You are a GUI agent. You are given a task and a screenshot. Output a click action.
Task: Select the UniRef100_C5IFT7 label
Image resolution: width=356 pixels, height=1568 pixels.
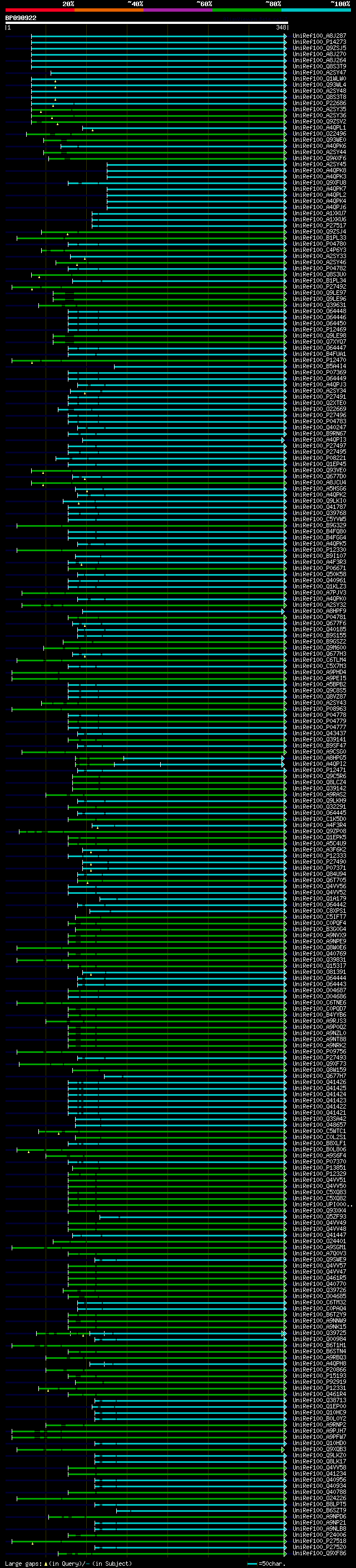tap(319, 917)
